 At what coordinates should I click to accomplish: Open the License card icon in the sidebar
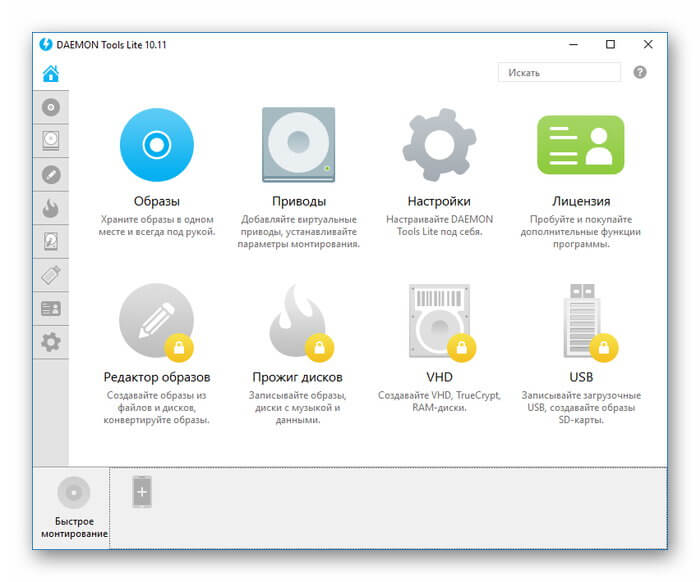coord(51,308)
